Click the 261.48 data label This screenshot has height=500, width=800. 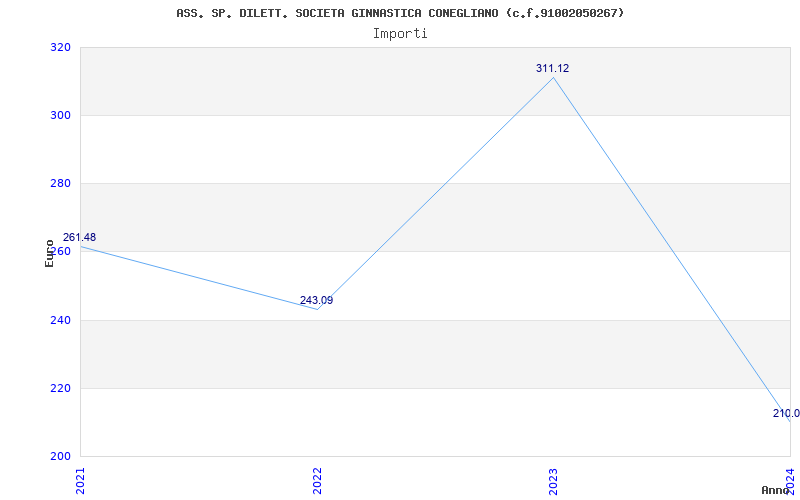tap(79, 237)
